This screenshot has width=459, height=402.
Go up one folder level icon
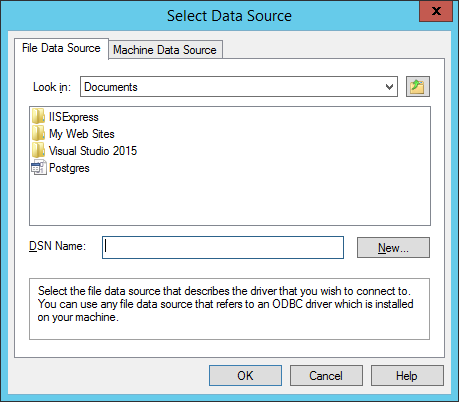pos(418,87)
